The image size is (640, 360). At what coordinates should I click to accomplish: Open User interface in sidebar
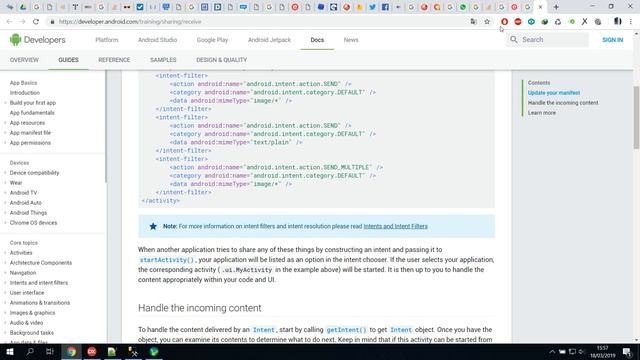click(x=27, y=293)
